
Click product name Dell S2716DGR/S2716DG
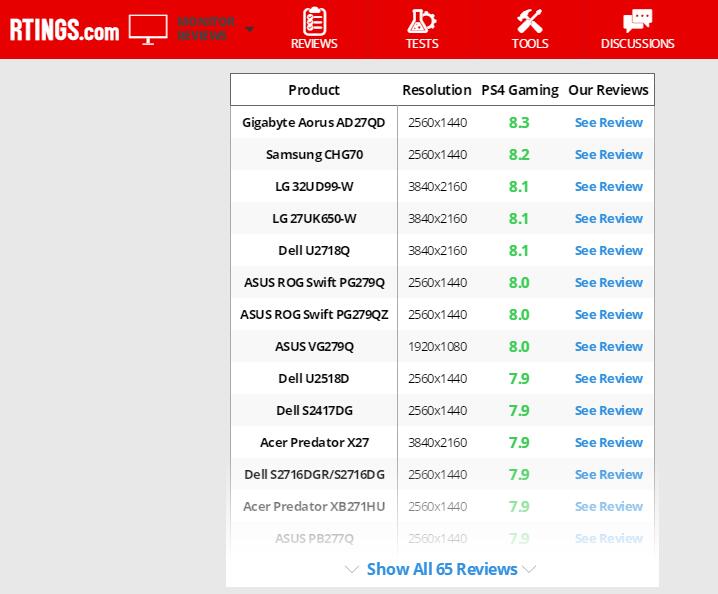tap(314, 474)
